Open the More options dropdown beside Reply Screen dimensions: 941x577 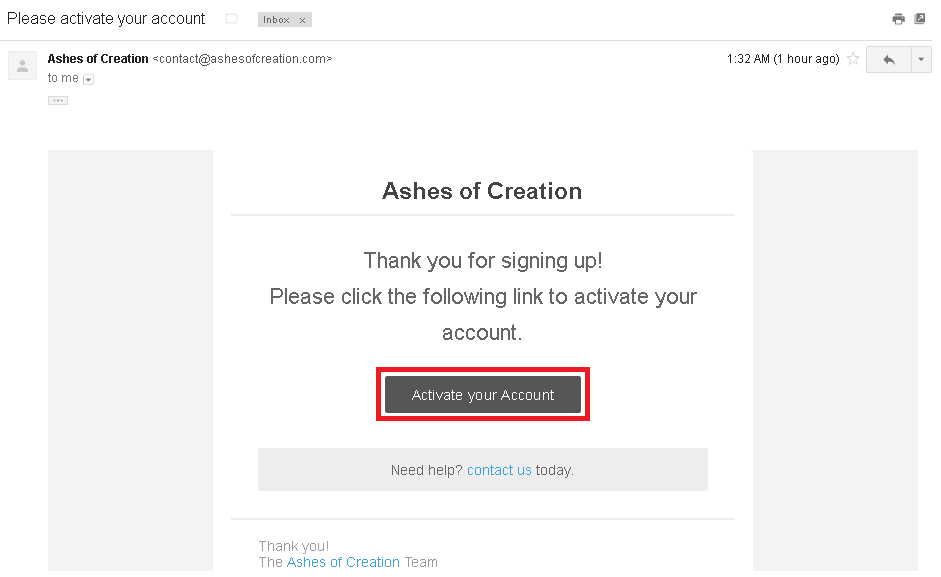921,59
